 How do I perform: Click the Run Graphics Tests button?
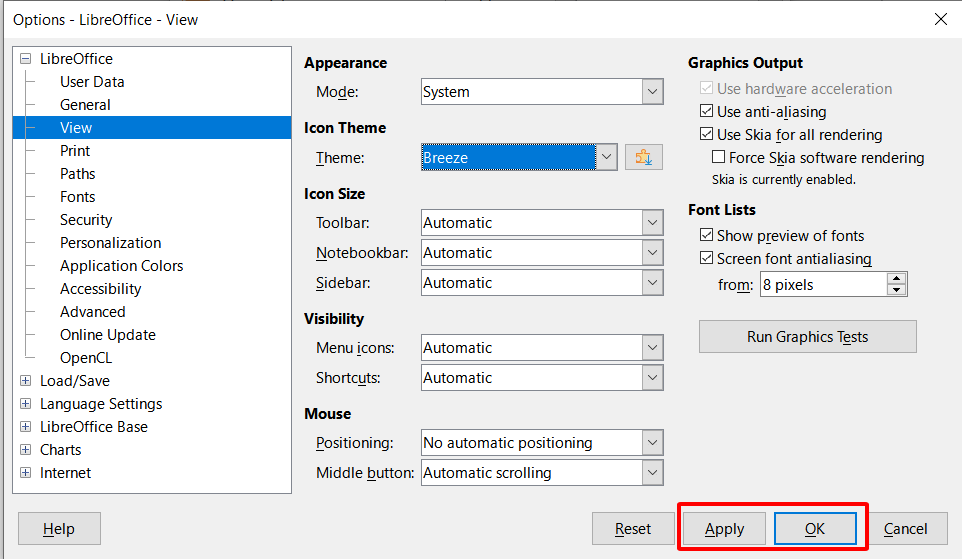coord(807,337)
